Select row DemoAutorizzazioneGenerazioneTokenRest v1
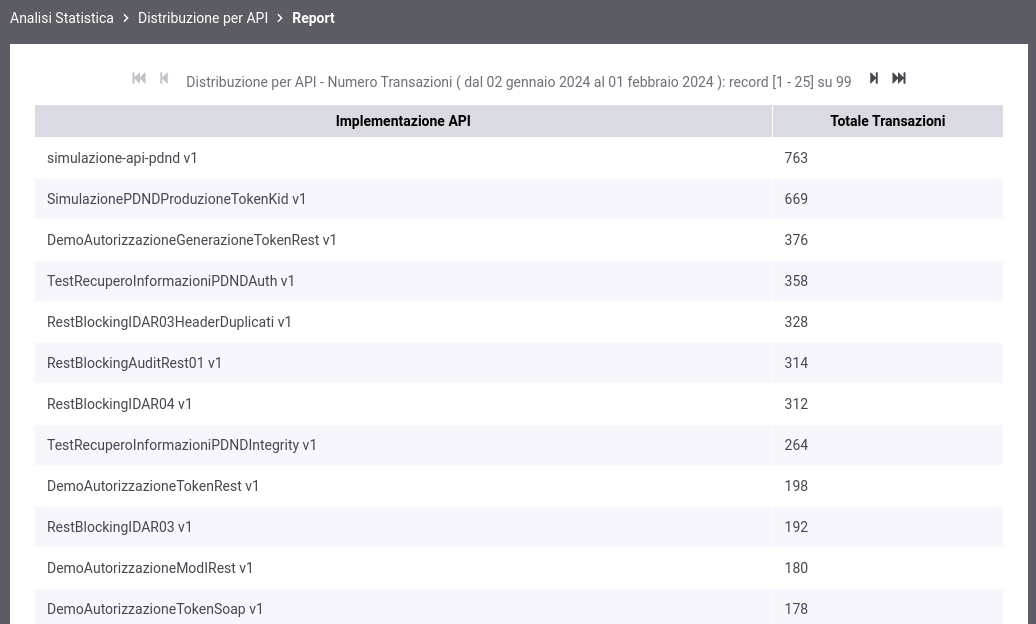 coord(519,240)
